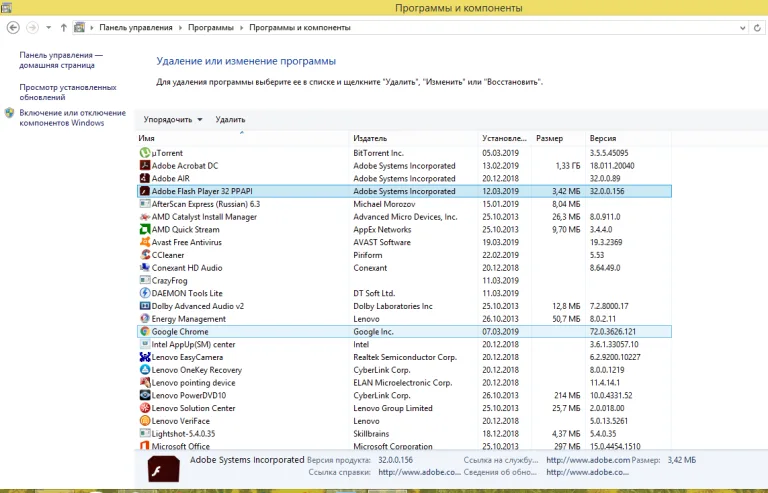The image size is (768, 493).
Task: Open Панель управления домашняя страница link
Action: coord(61,60)
